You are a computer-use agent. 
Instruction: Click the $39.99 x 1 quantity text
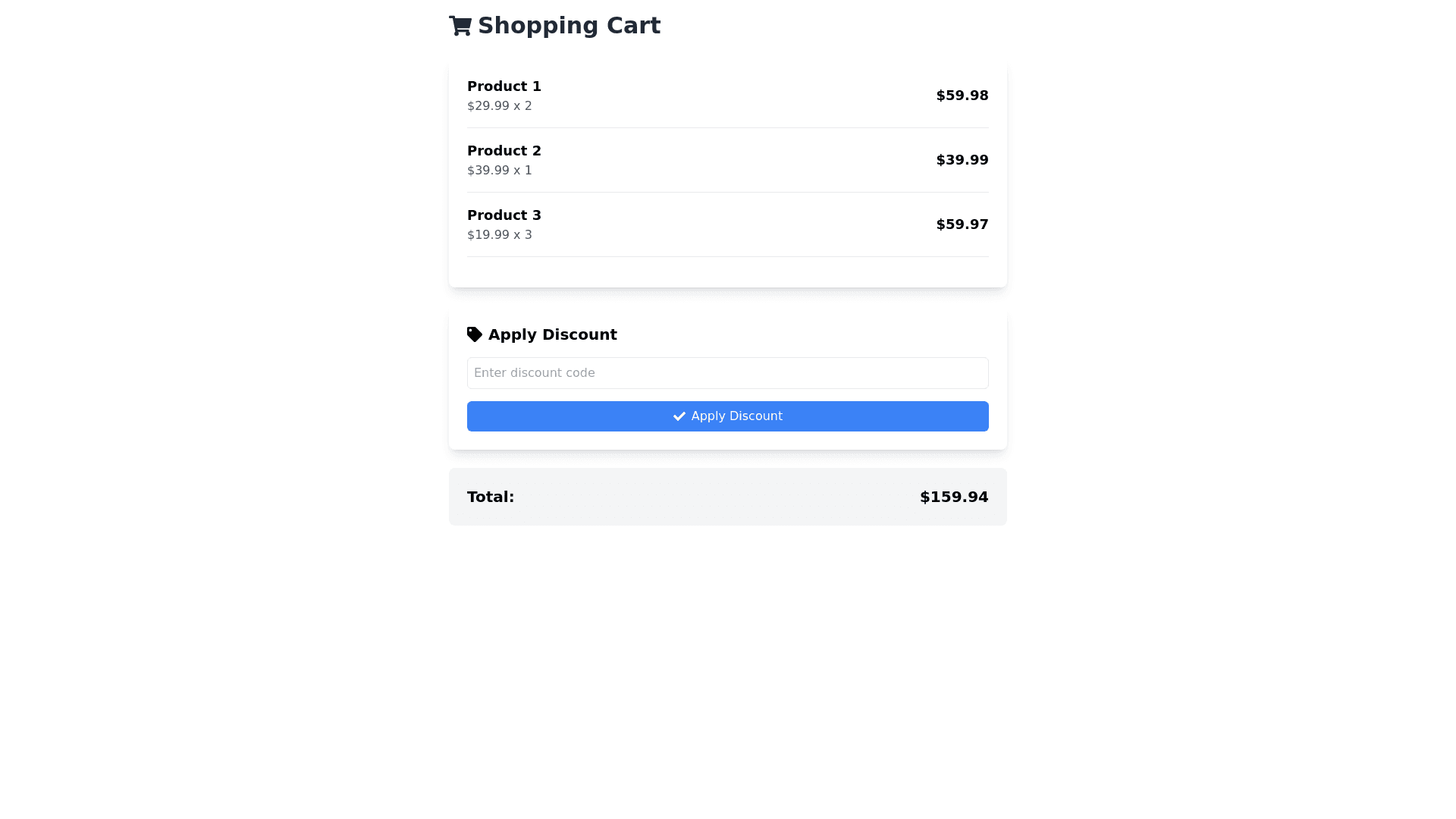tap(500, 171)
